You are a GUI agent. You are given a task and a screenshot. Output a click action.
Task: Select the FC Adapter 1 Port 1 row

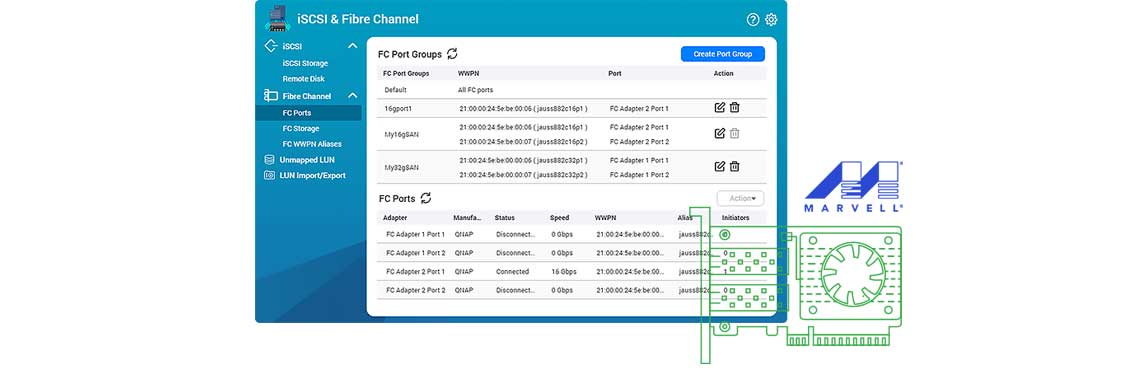point(571,235)
